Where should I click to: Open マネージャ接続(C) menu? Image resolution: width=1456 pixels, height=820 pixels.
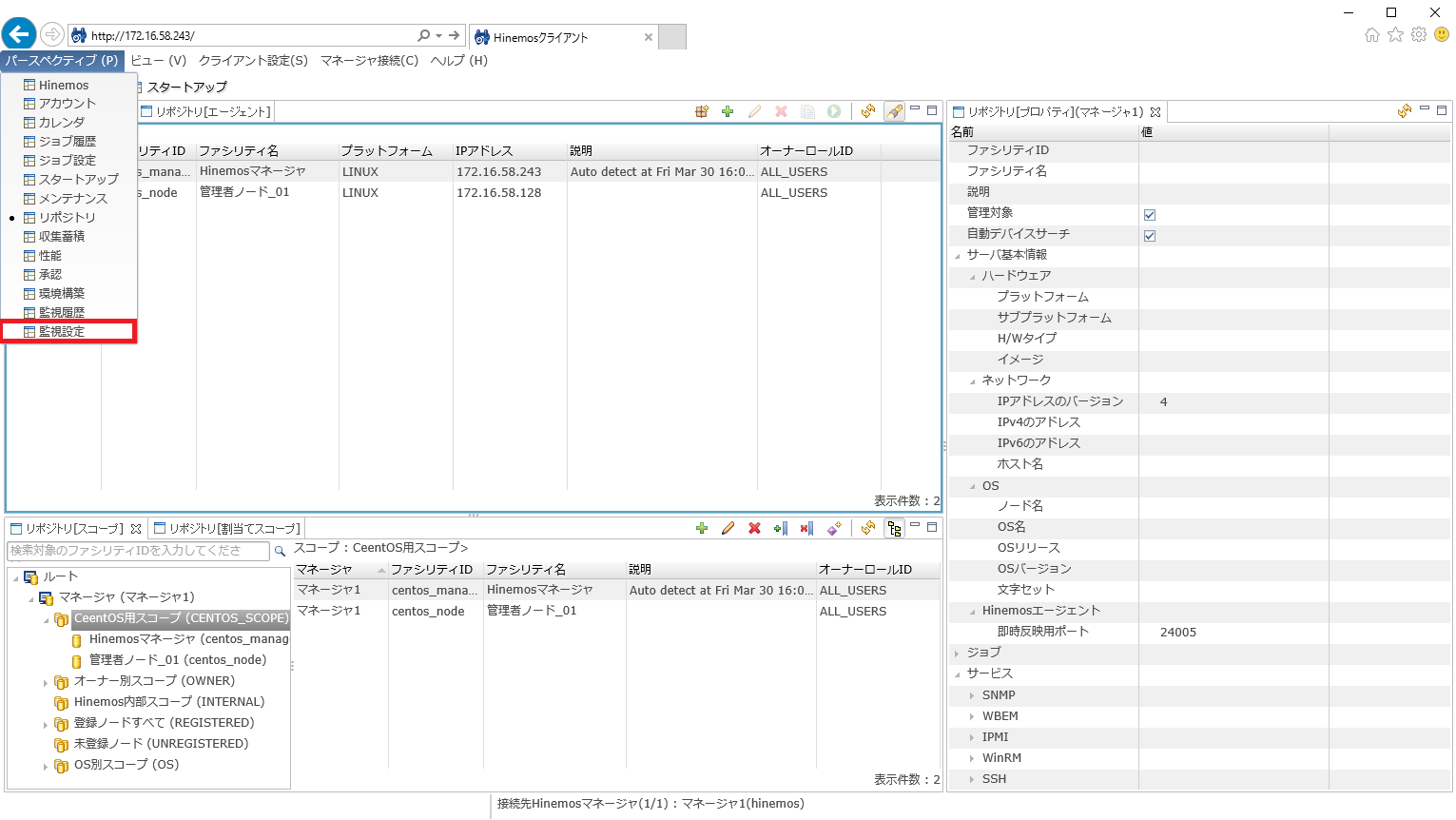point(369,60)
